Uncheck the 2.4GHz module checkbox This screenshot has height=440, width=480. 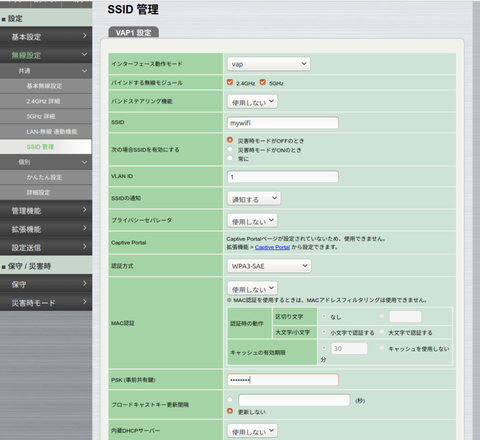pyautogui.click(x=230, y=82)
